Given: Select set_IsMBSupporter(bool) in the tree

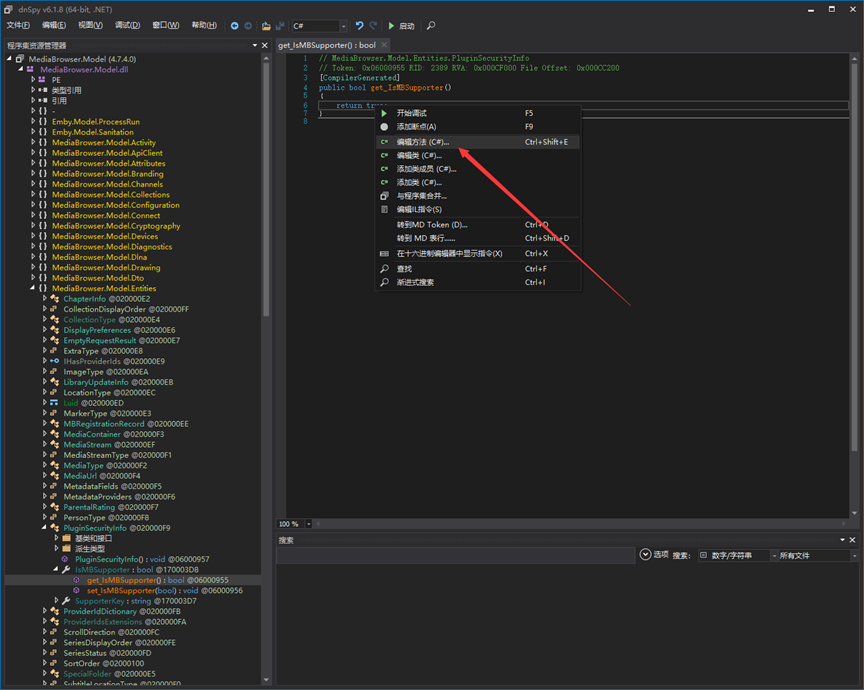Looking at the screenshot, I should (x=122, y=591).
